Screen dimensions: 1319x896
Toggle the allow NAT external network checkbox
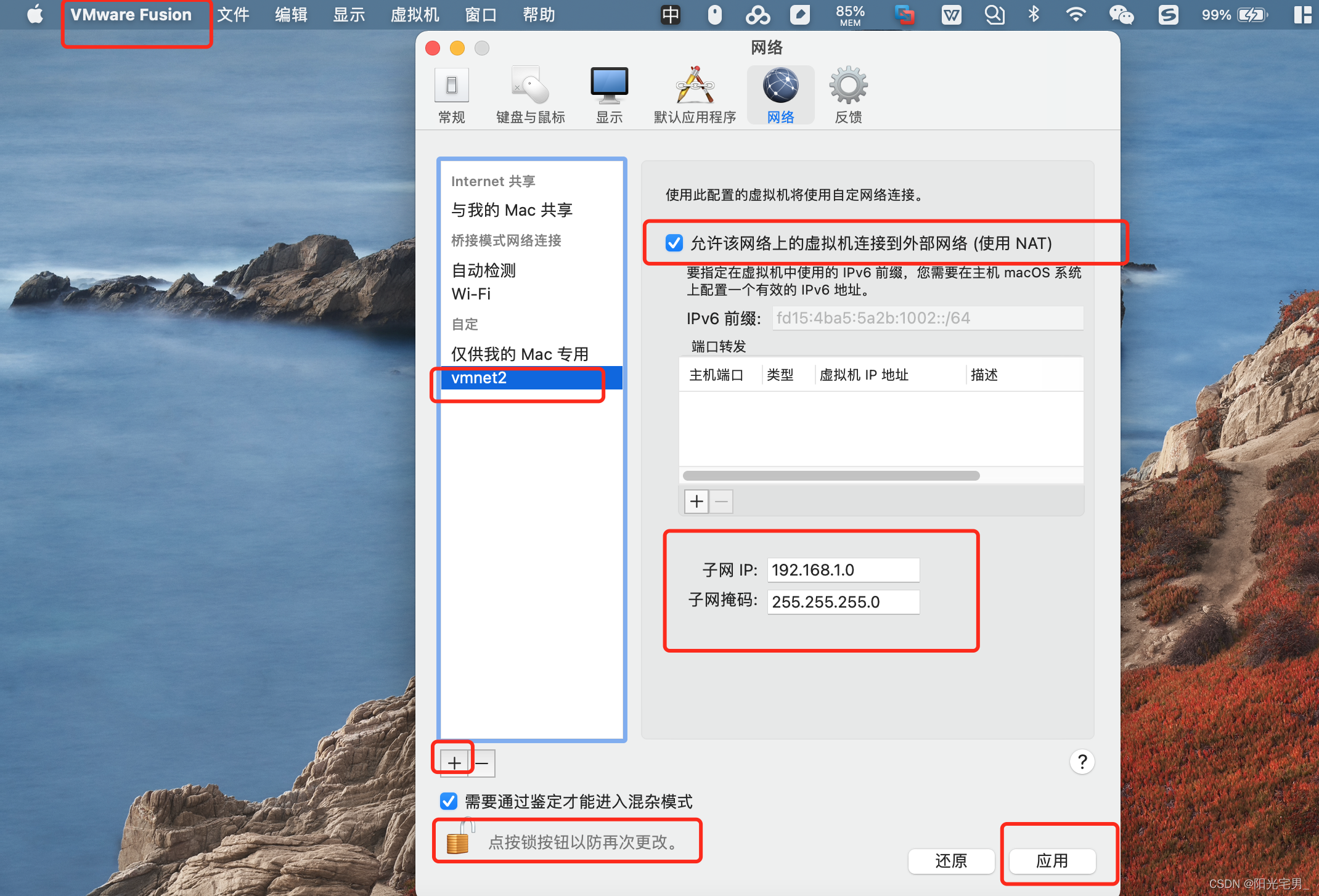tap(674, 243)
